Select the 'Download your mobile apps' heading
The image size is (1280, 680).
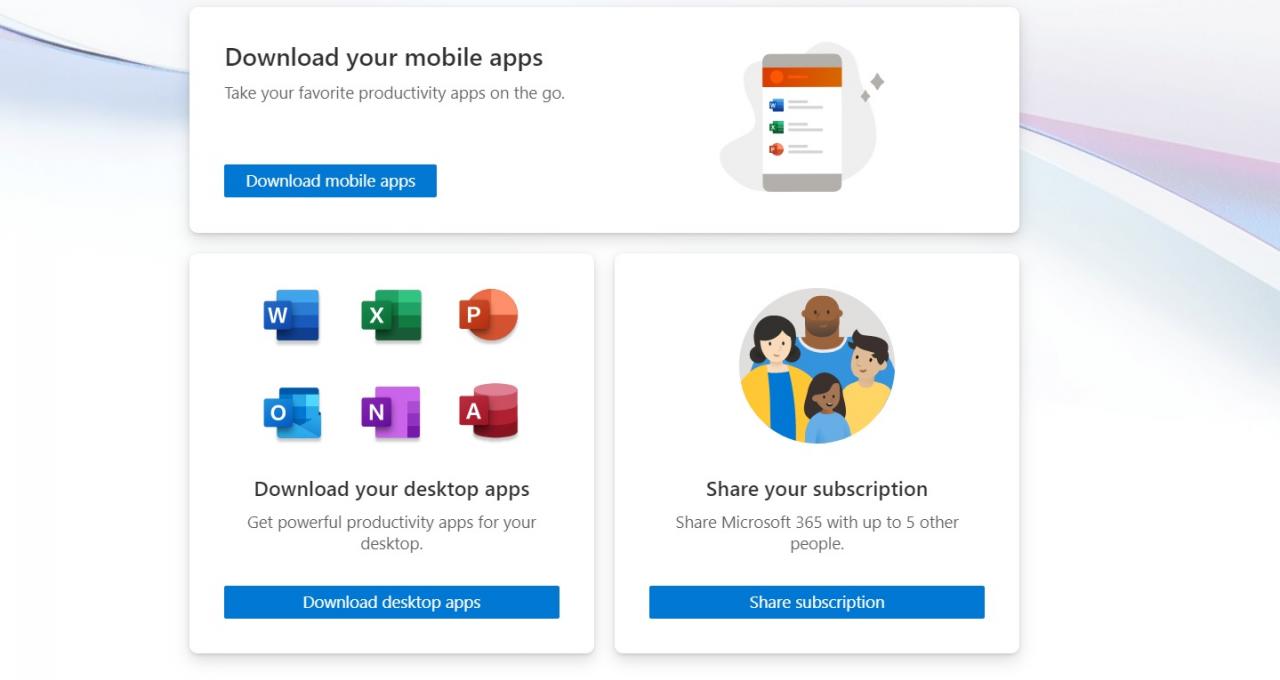(384, 57)
